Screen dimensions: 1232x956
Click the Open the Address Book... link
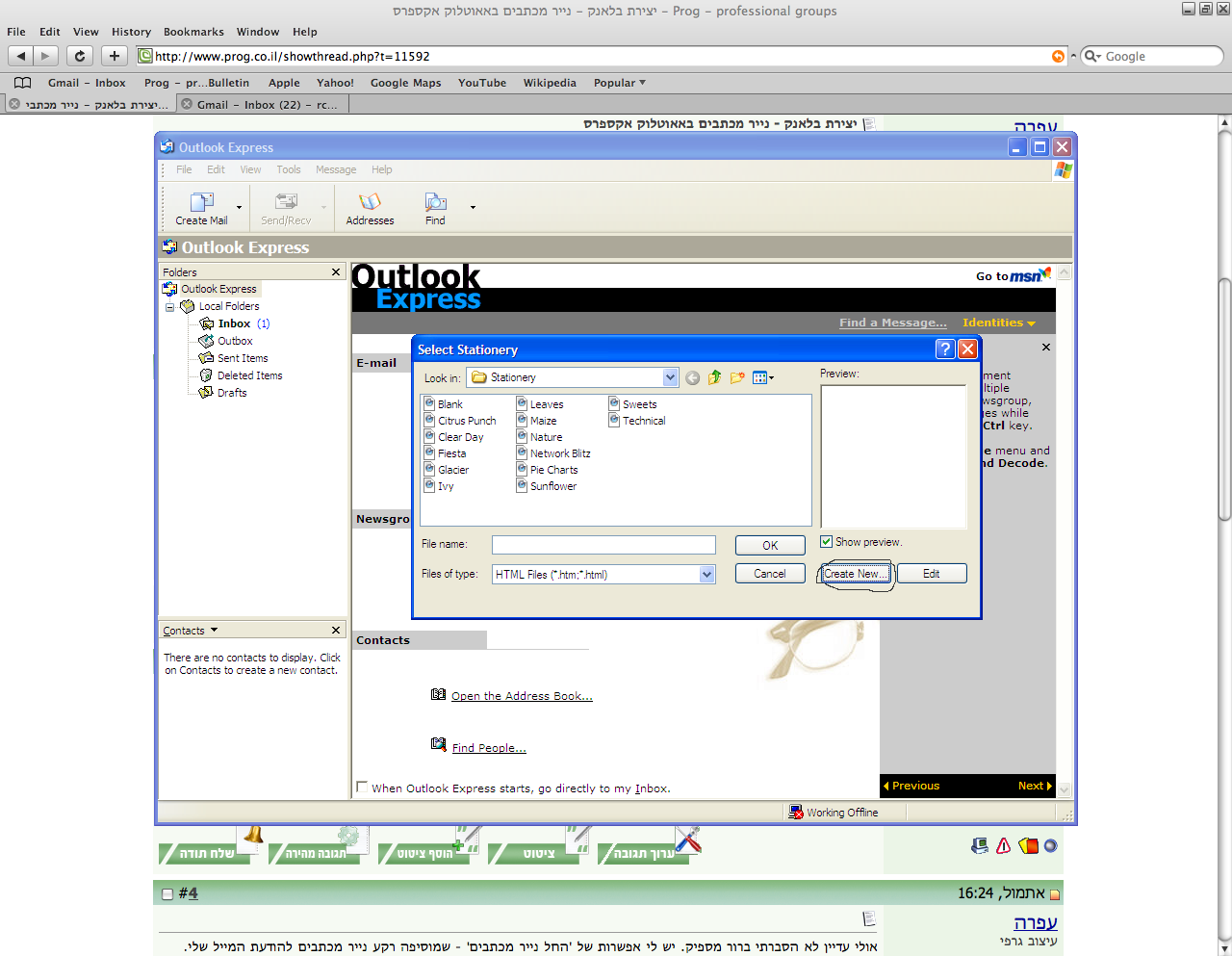[x=522, y=696]
